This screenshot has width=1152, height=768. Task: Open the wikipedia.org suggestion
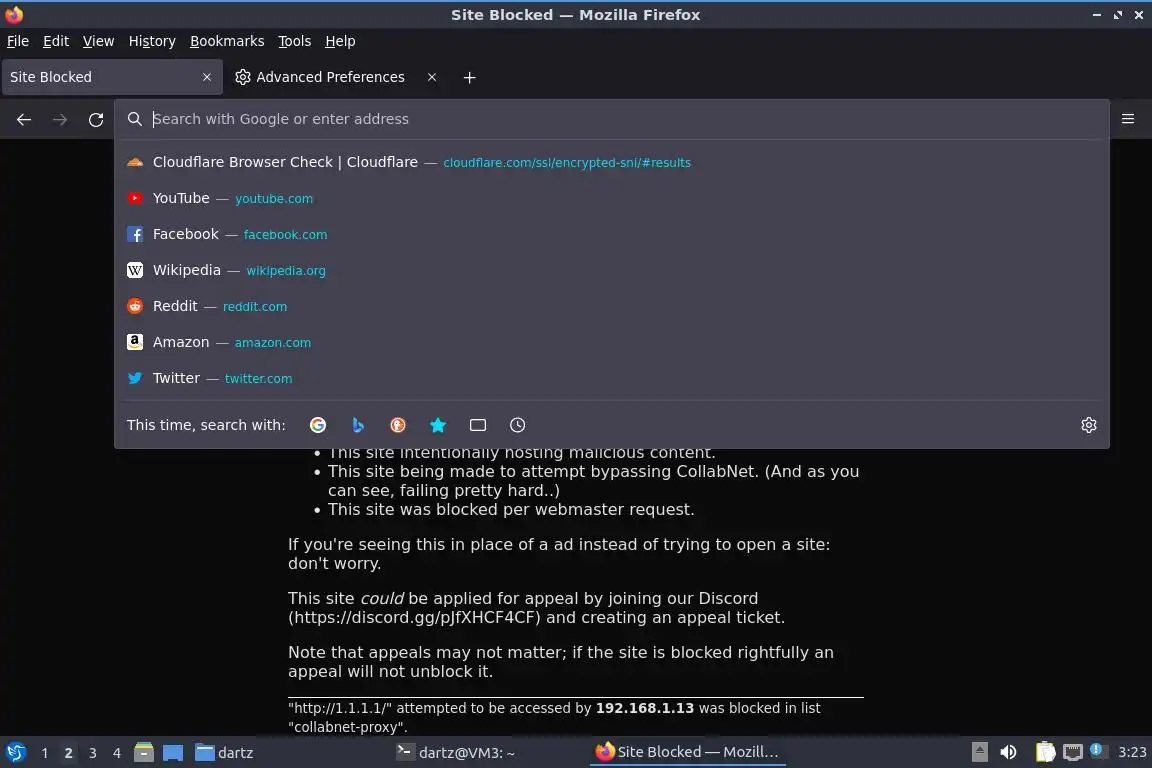(x=612, y=270)
